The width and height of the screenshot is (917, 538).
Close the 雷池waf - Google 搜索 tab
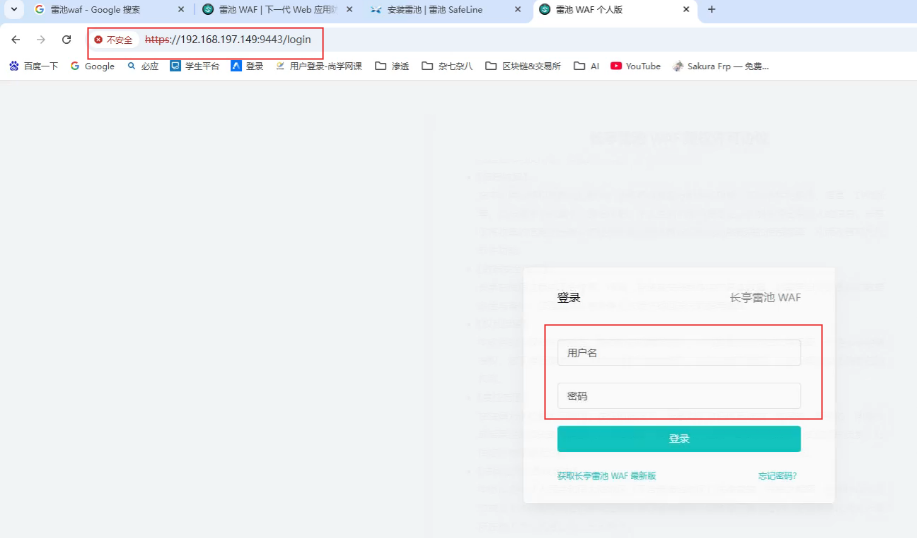tap(181, 9)
